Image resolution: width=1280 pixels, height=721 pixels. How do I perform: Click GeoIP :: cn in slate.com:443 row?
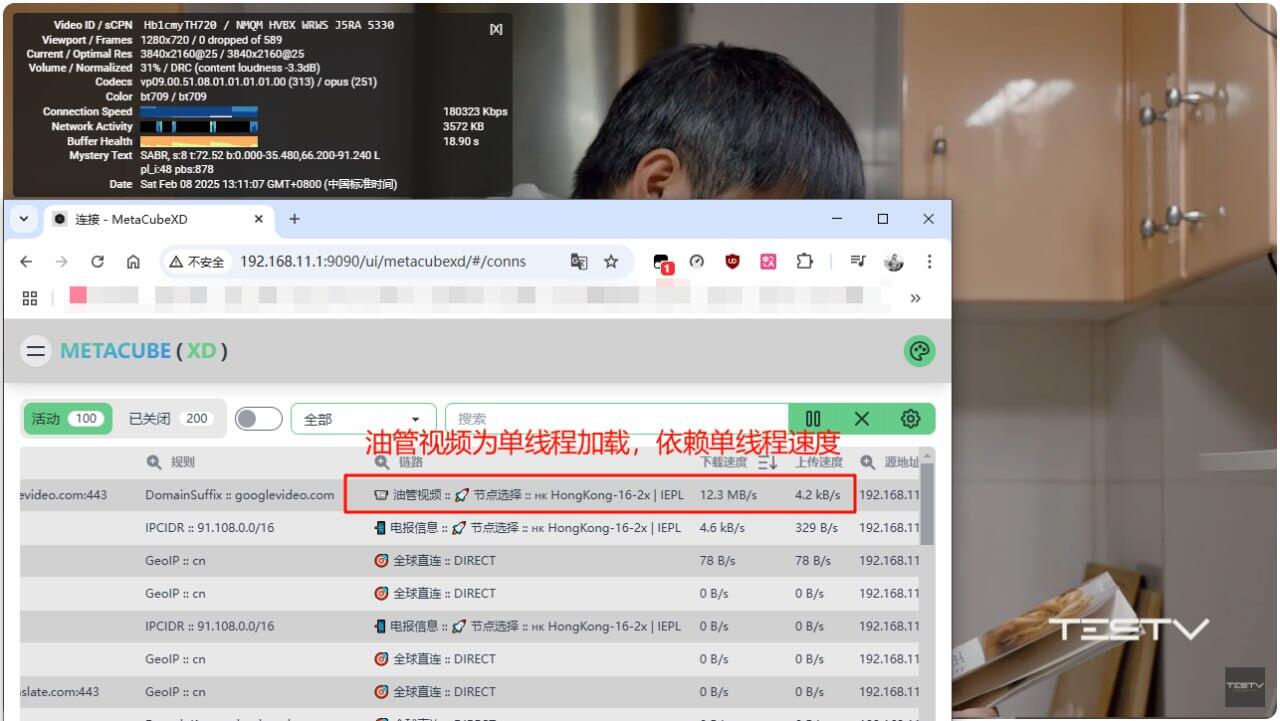coord(175,691)
